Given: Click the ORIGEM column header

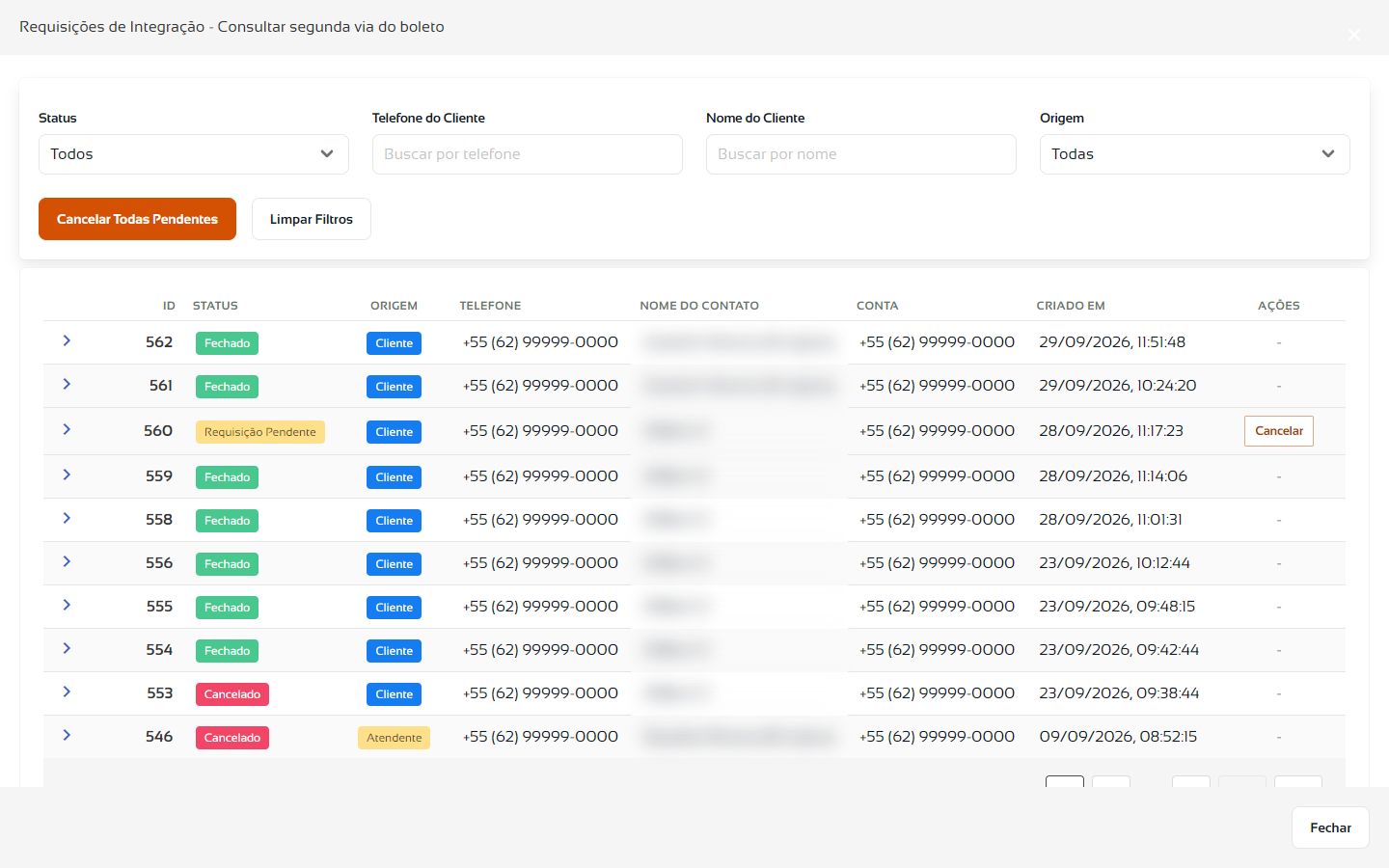Looking at the screenshot, I should 394,306.
